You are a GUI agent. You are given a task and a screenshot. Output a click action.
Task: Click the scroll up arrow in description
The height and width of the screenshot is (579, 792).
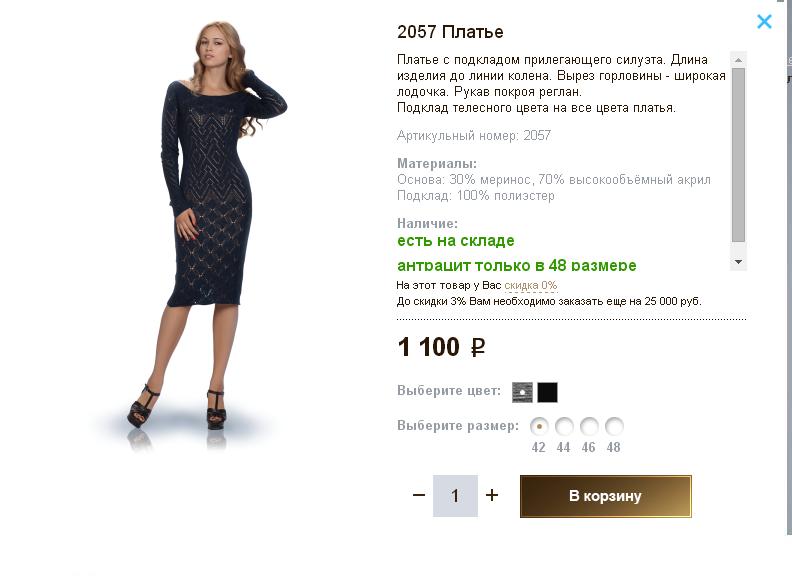[739, 60]
